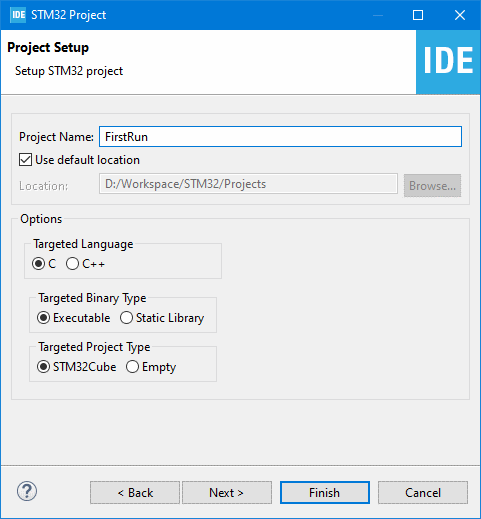481x519 pixels.
Task: Minimize the STM32 Project window
Action: coord(378,15)
